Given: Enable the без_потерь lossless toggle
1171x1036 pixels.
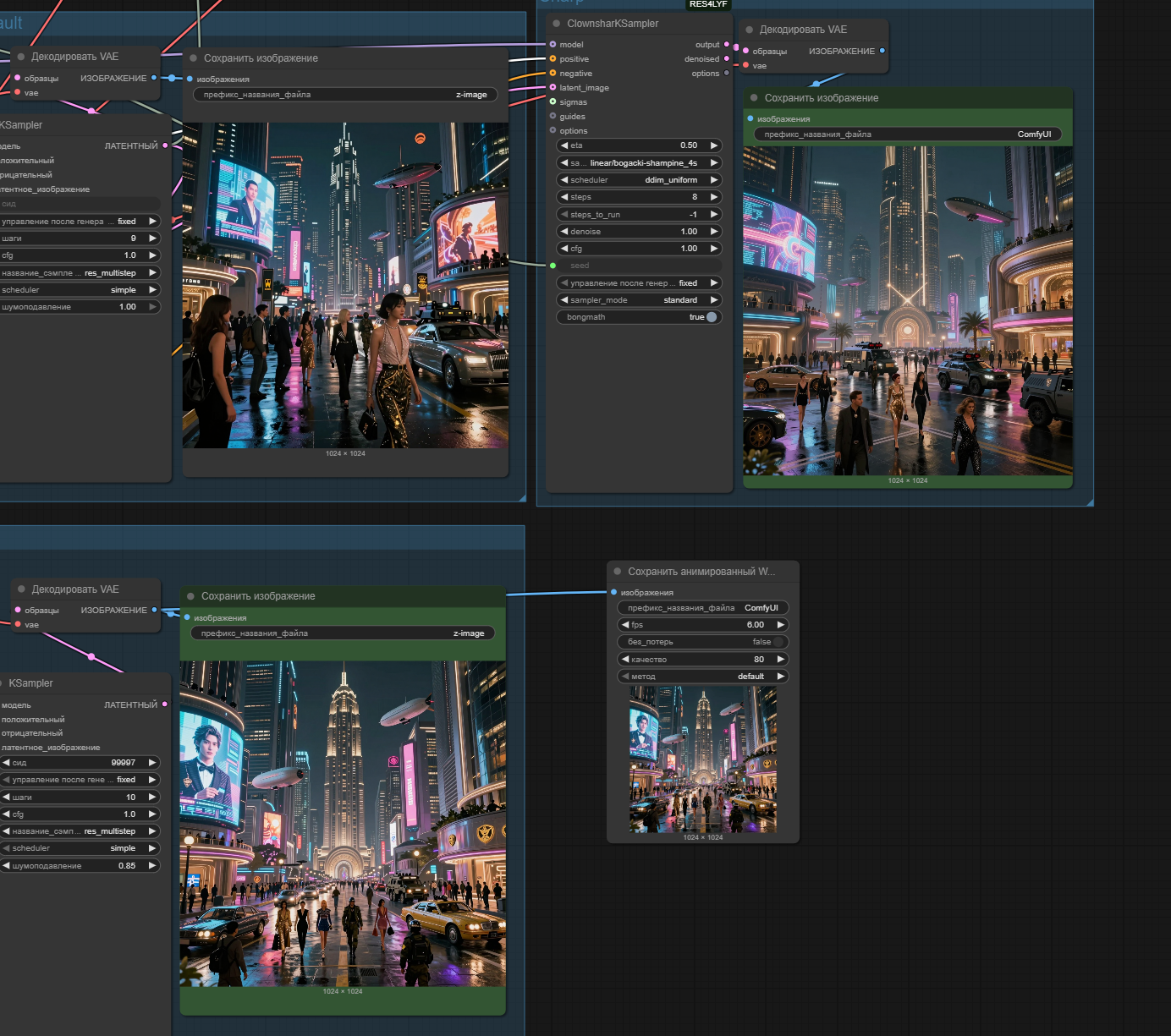Looking at the screenshot, I should [x=778, y=642].
